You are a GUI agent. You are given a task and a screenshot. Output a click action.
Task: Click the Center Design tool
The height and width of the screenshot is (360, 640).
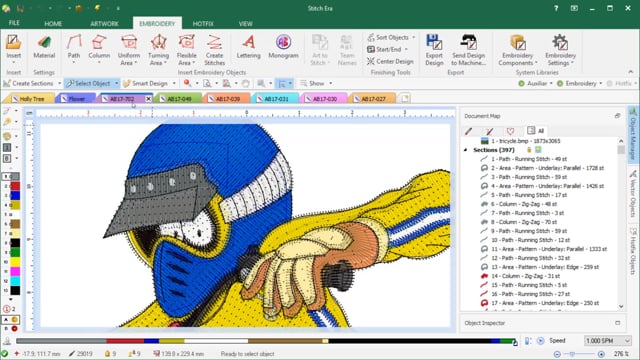click(390, 61)
